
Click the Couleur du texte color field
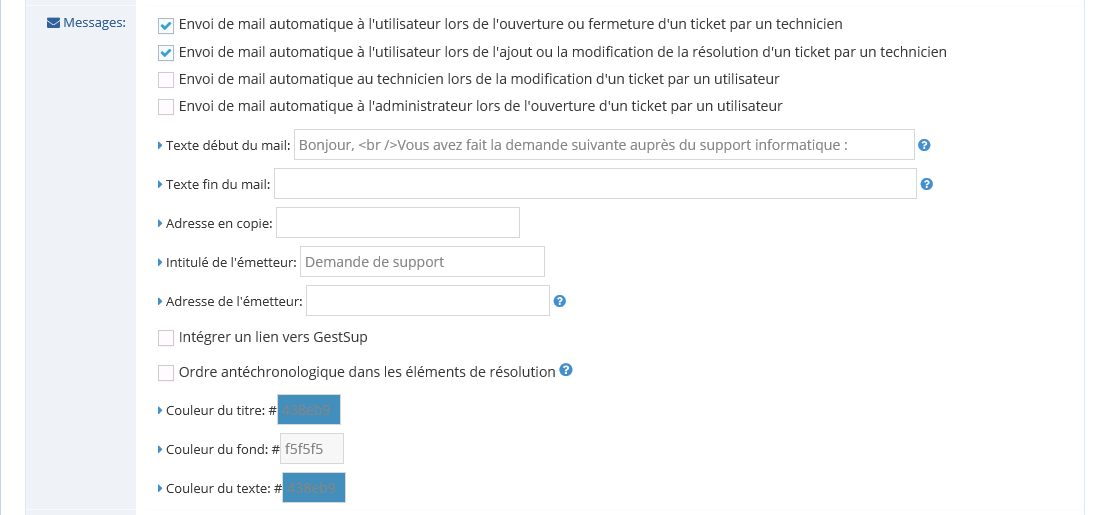point(314,488)
